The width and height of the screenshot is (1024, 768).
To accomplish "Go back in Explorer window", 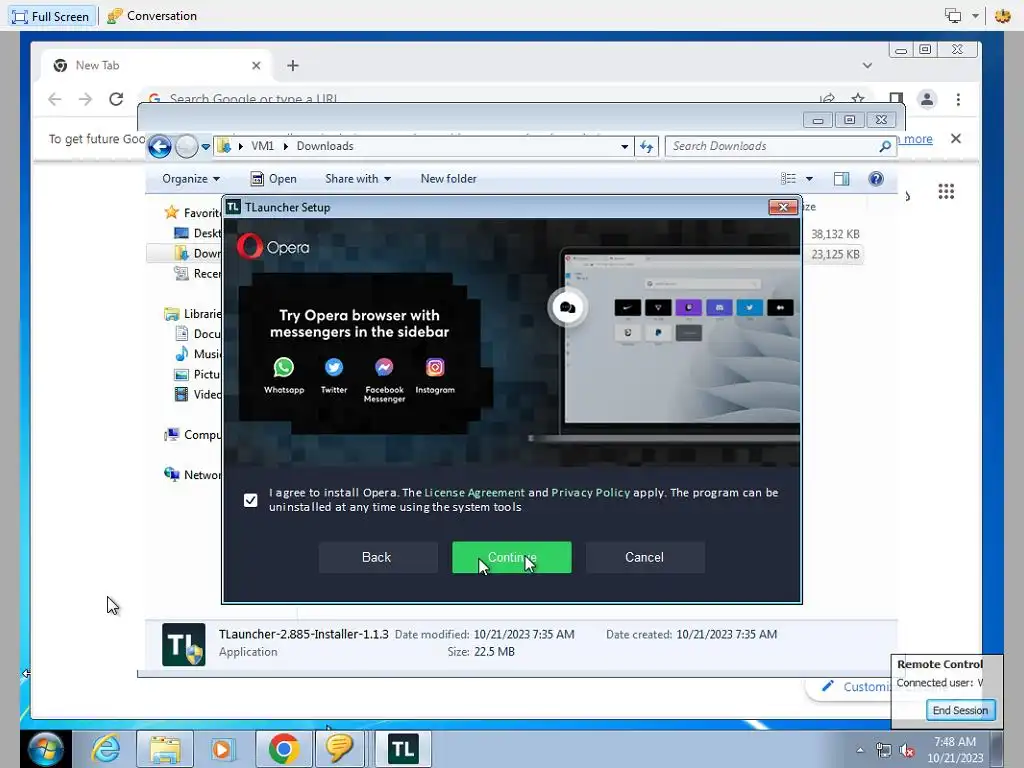I will pyautogui.click(x=159, y=146).
